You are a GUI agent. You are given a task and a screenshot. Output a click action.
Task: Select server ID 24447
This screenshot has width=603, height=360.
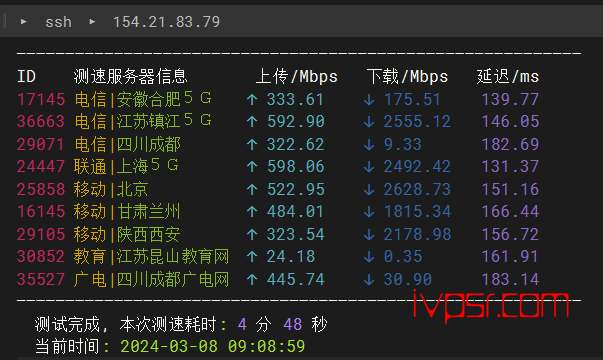click(x=41, y=166)
